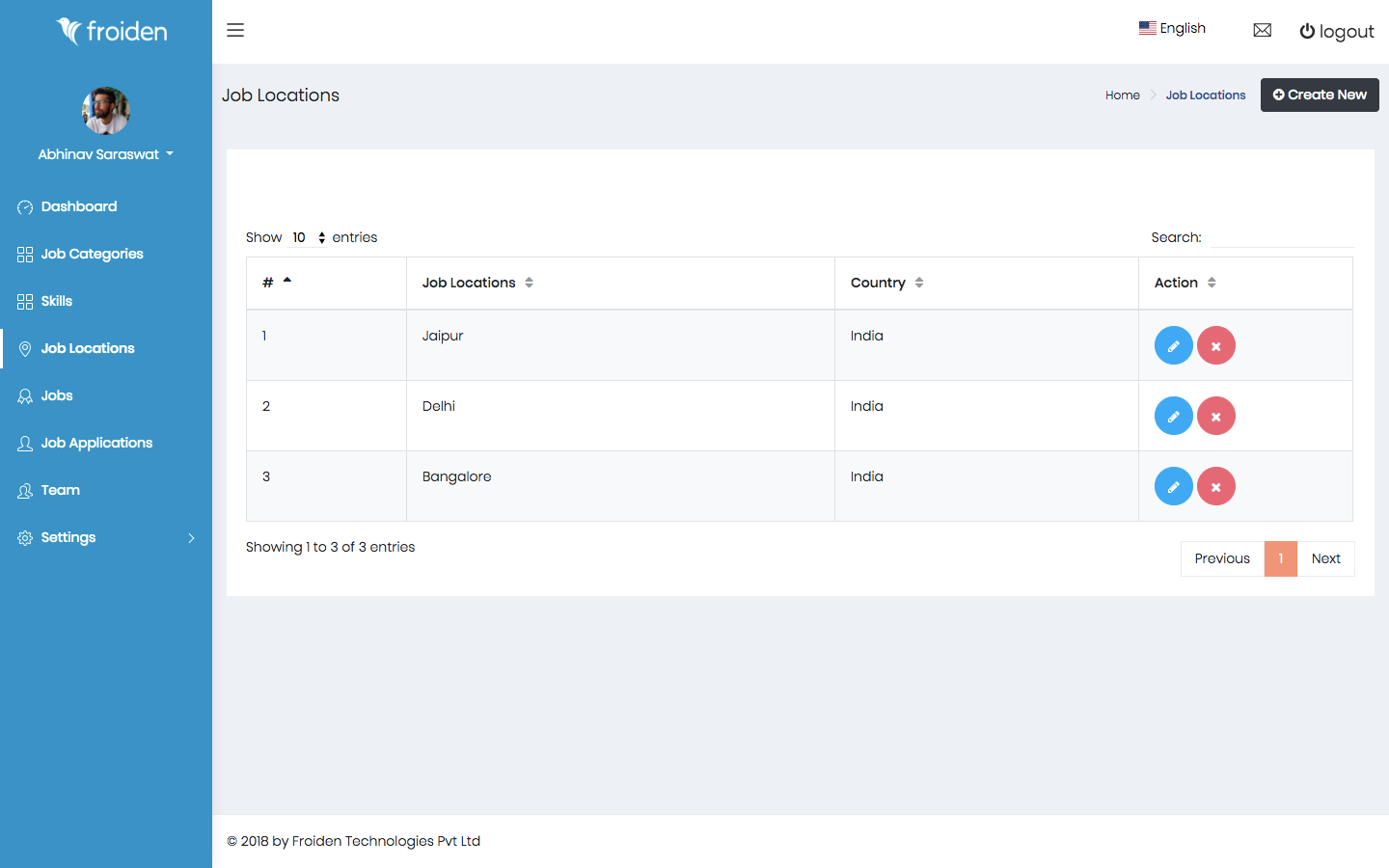This screenshot has height=868, width=1389.
Task: Edit the Jaipur location
Action: 1174,345
